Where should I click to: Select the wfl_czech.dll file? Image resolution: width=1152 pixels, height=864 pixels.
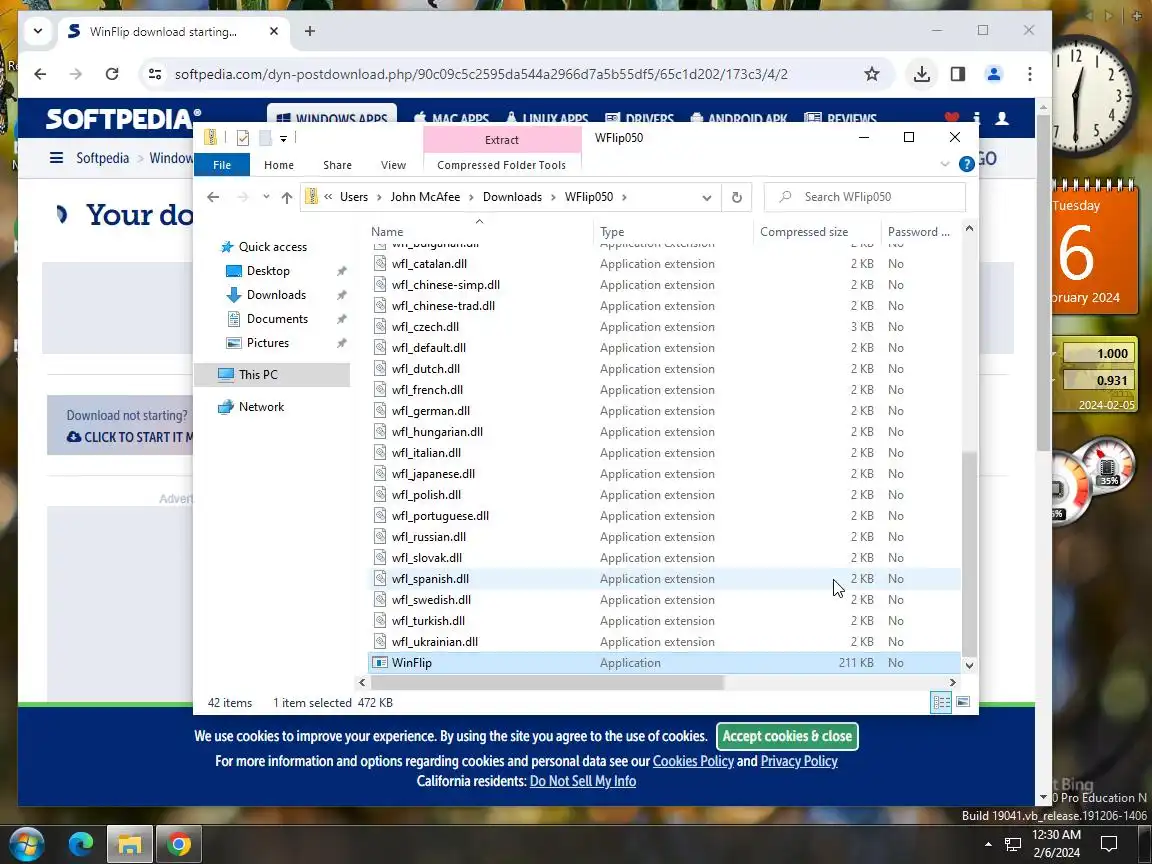point(663,327)
